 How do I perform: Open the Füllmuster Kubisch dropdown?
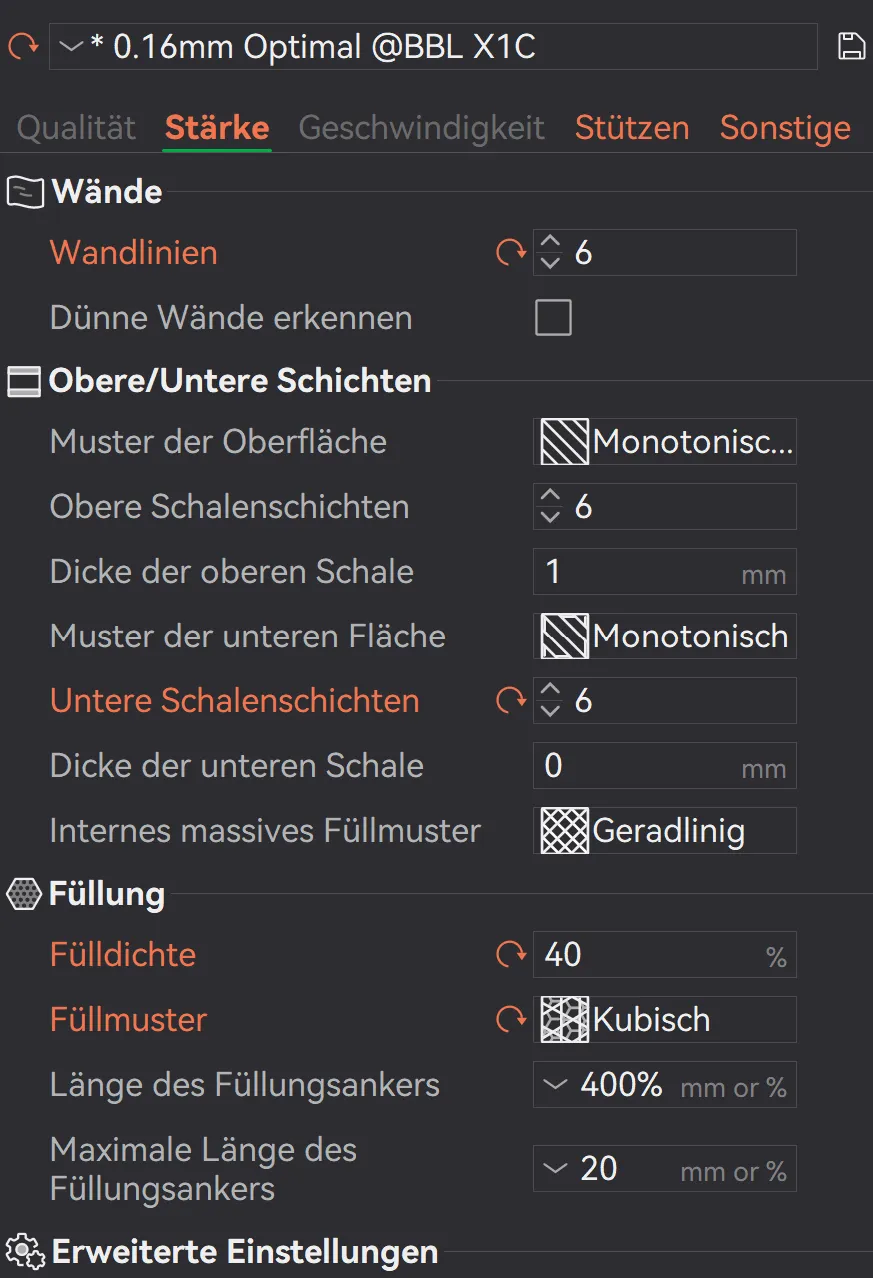pyautogui.click(x=665, y=1020)
